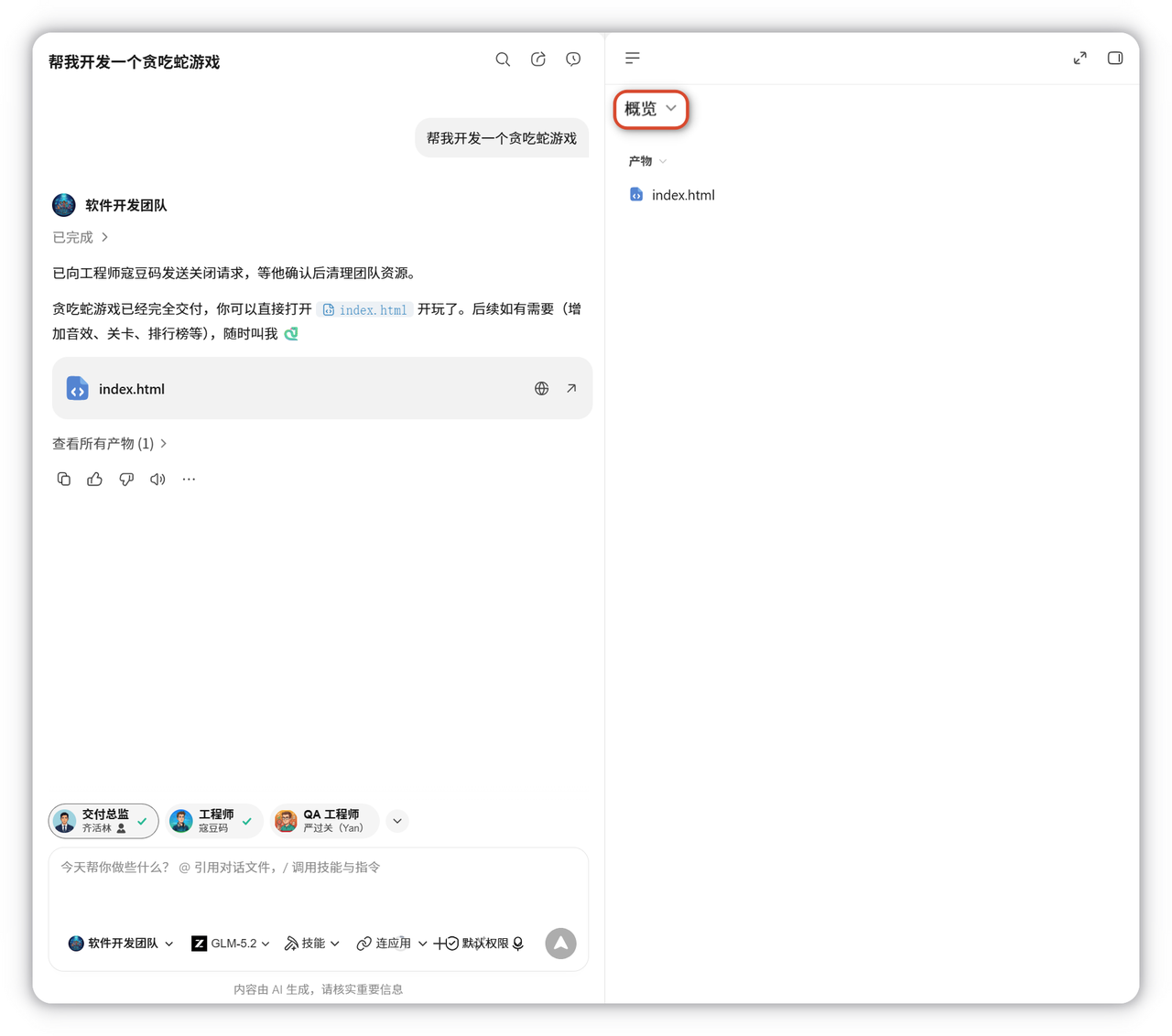Open the 默认权限 permission setting
Screen dimensions: 1172x1036
click(477, 944)
